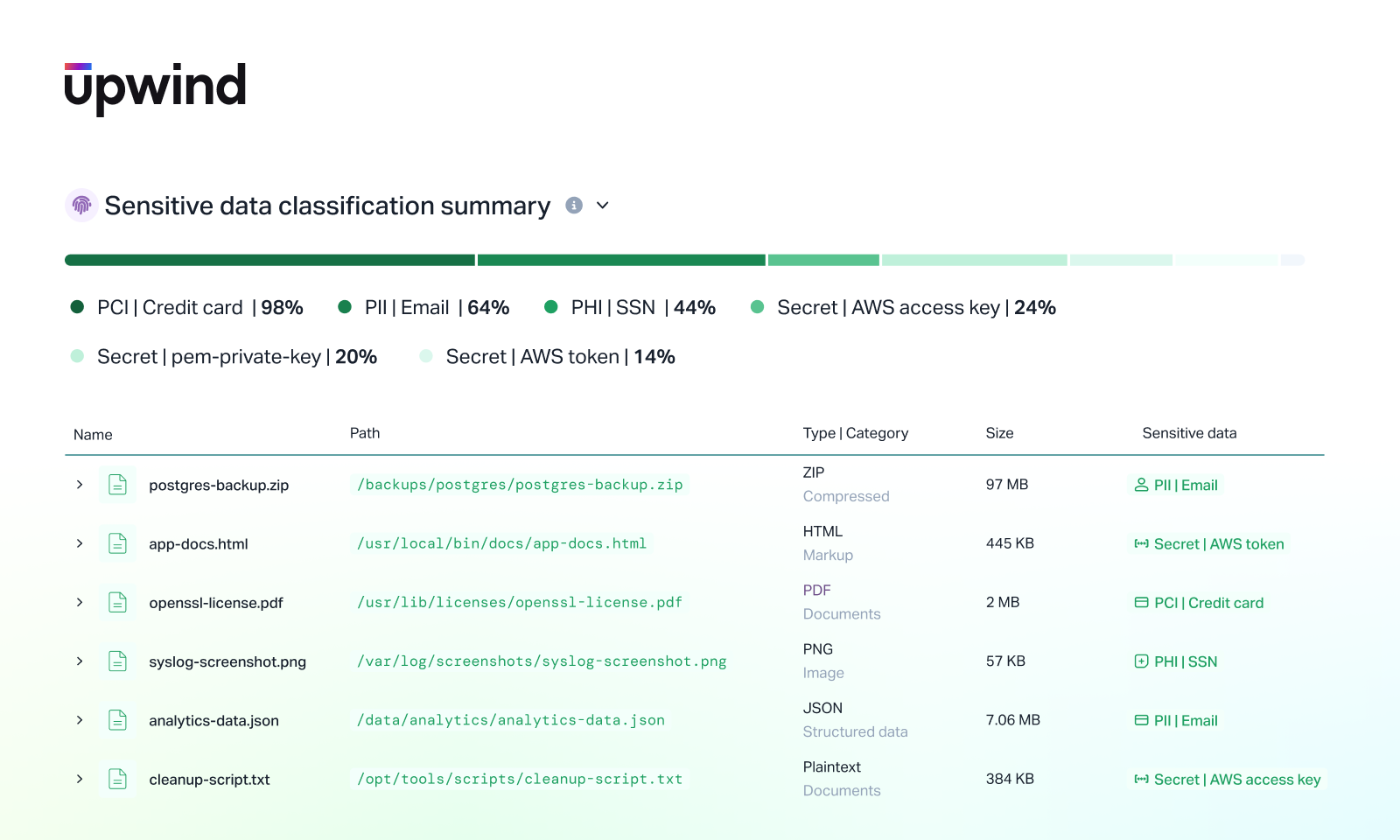This screenshot has width=1400, height=840.
Task: Expand the app-docs.html row
Action: click(80, 543)
